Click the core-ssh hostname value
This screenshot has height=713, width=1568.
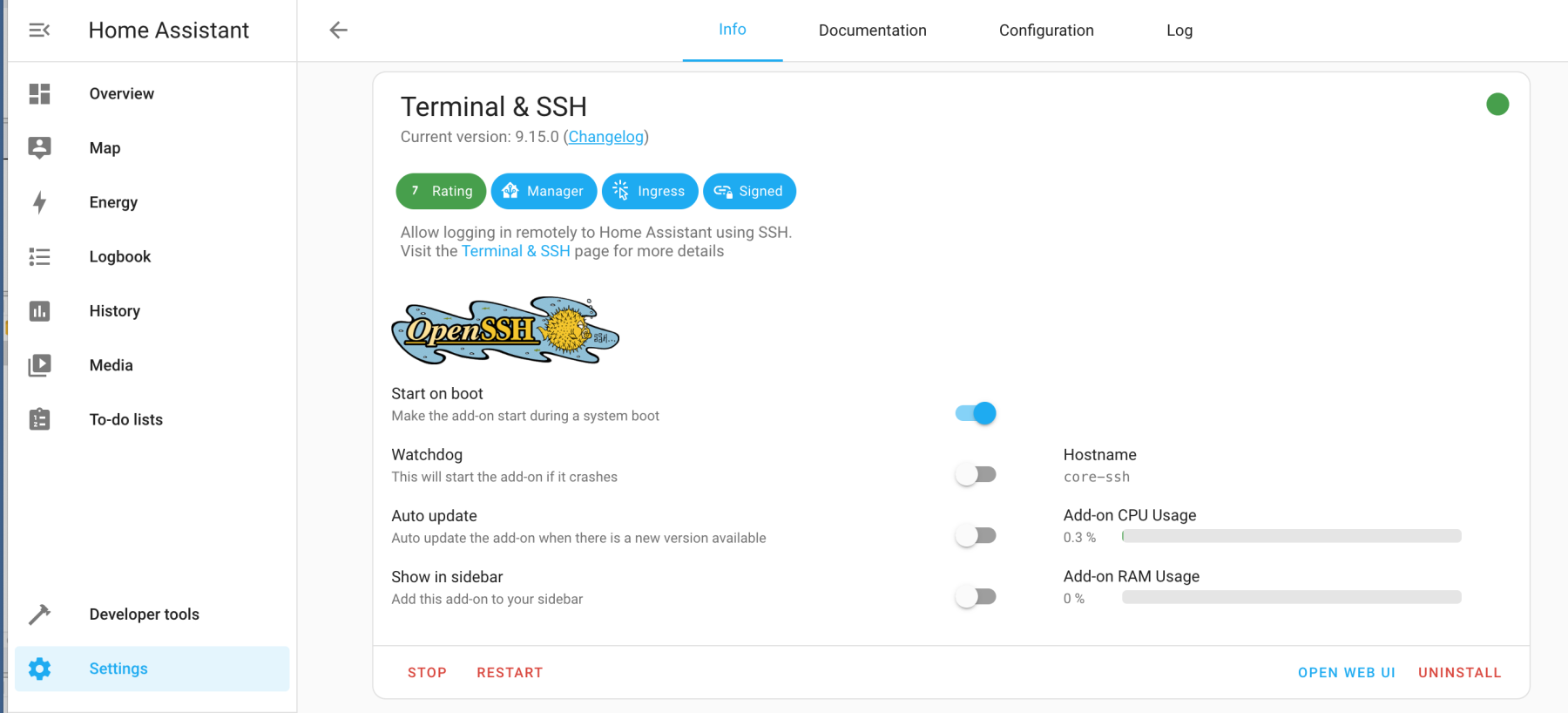pos(1097,477)
